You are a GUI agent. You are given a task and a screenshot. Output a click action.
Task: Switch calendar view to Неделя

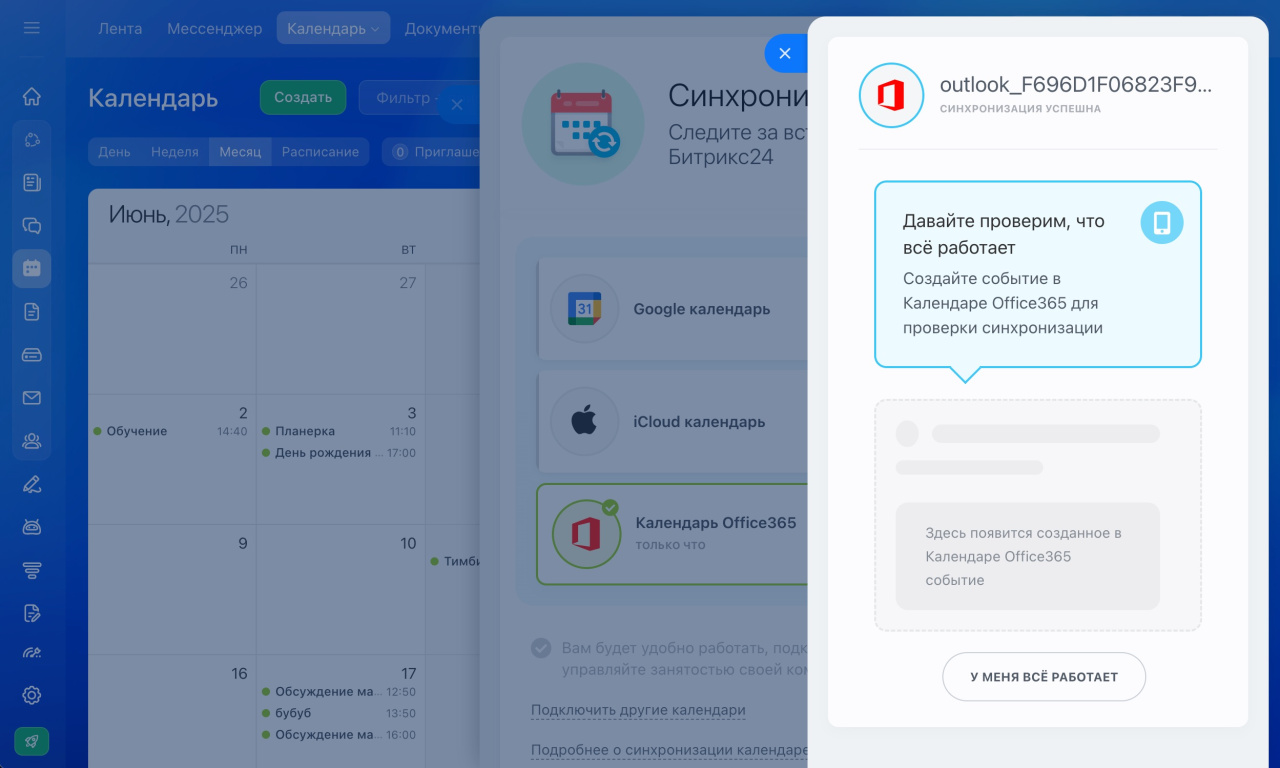click(175, 152)
